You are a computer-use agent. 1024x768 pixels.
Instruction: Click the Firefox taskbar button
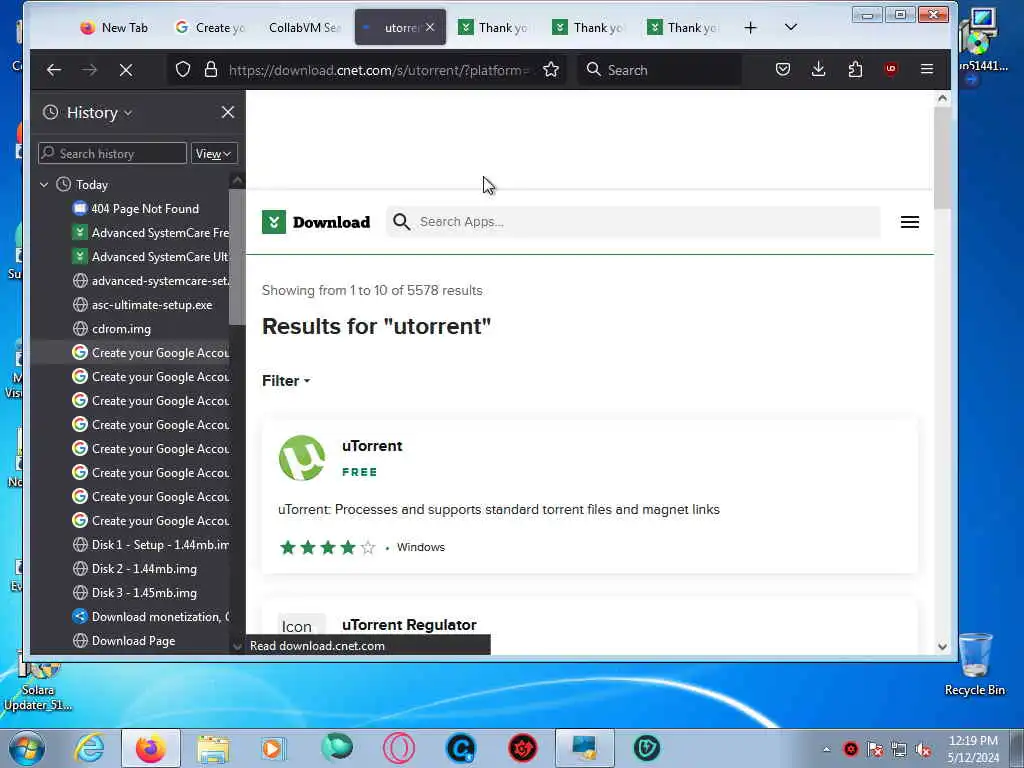150,748
